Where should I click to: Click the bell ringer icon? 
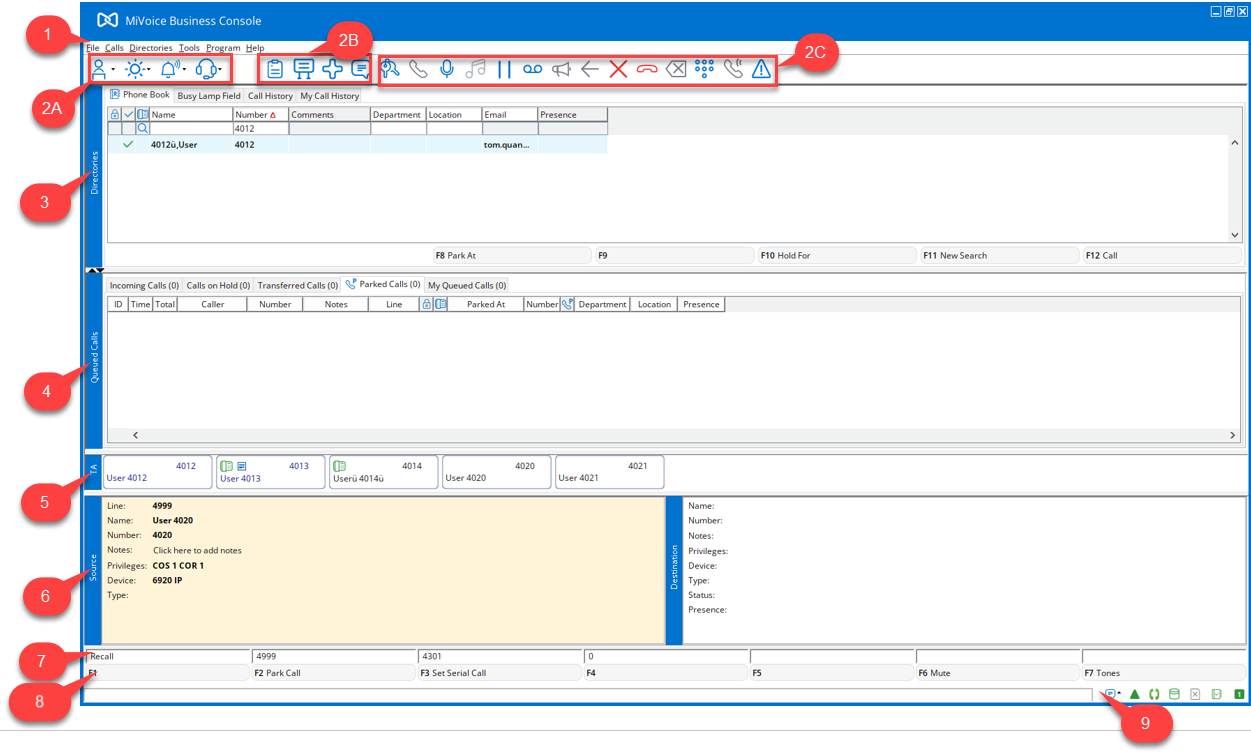coord(169,69)
